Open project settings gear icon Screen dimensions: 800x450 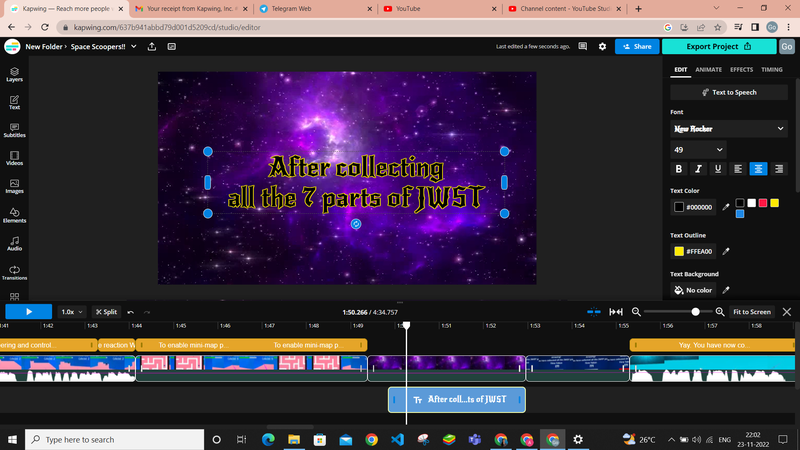[602, 46]
